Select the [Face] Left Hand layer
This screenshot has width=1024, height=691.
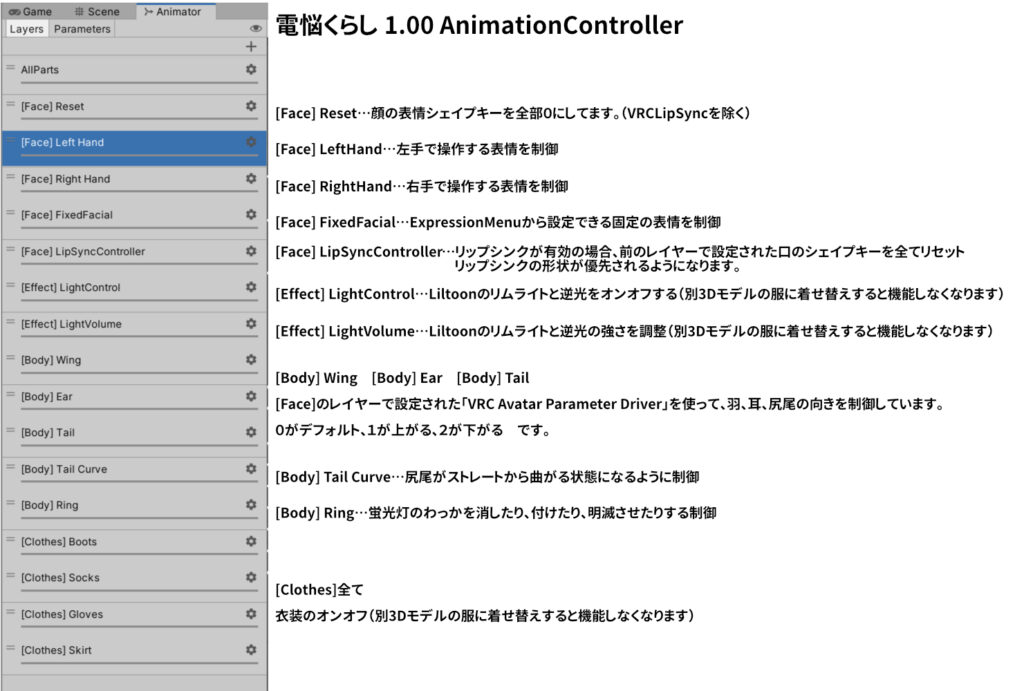[x=134, y=147]
